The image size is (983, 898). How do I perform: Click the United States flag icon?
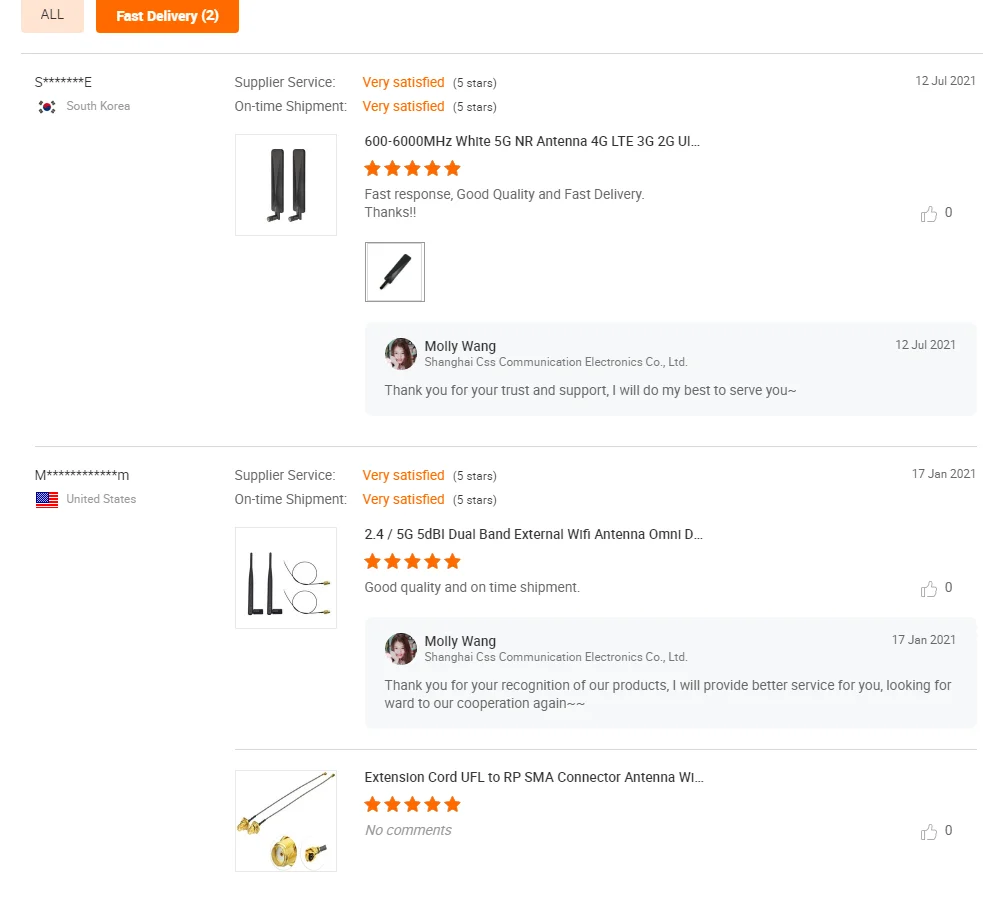tap(46, 500)
